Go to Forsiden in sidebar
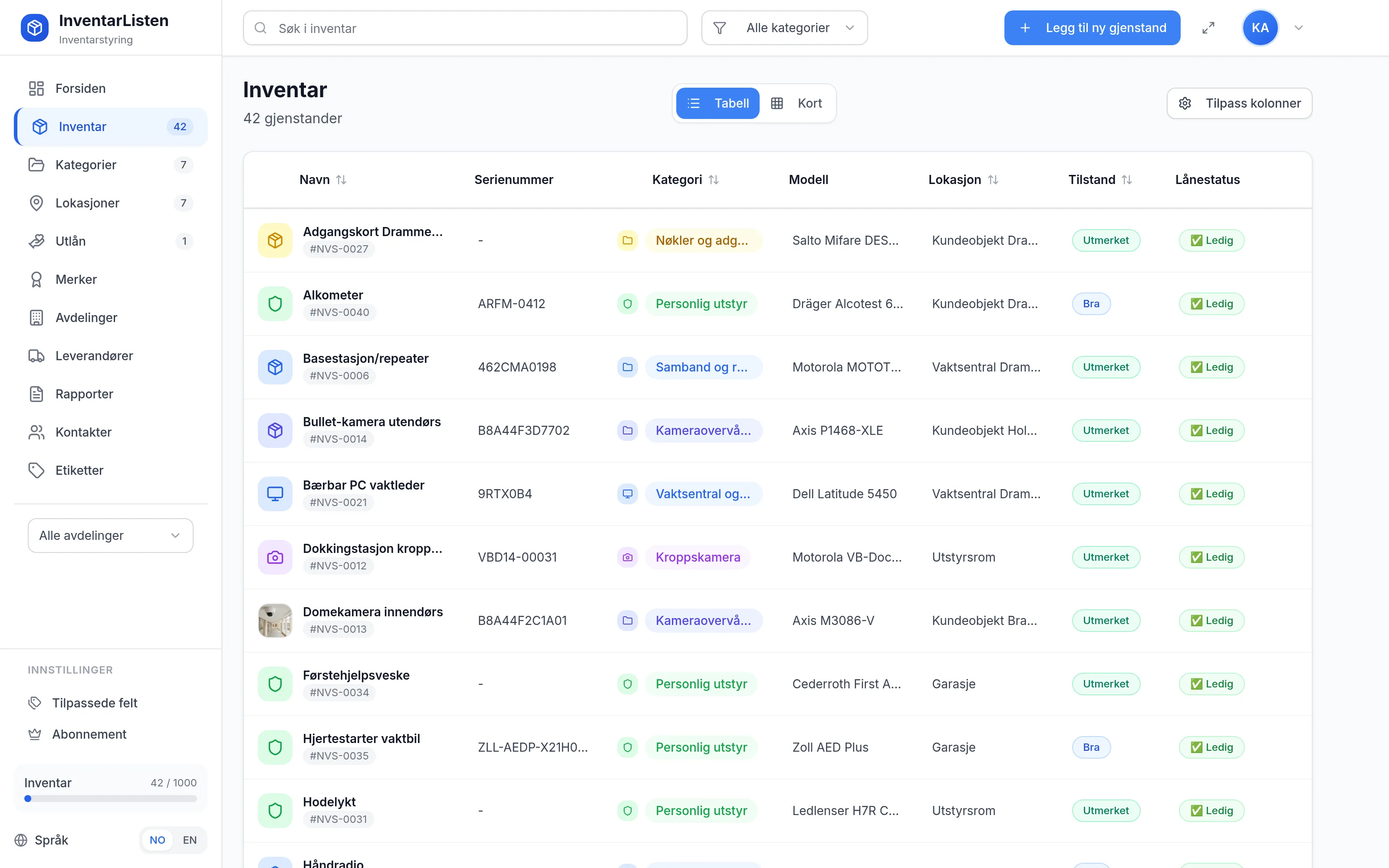 110,89
